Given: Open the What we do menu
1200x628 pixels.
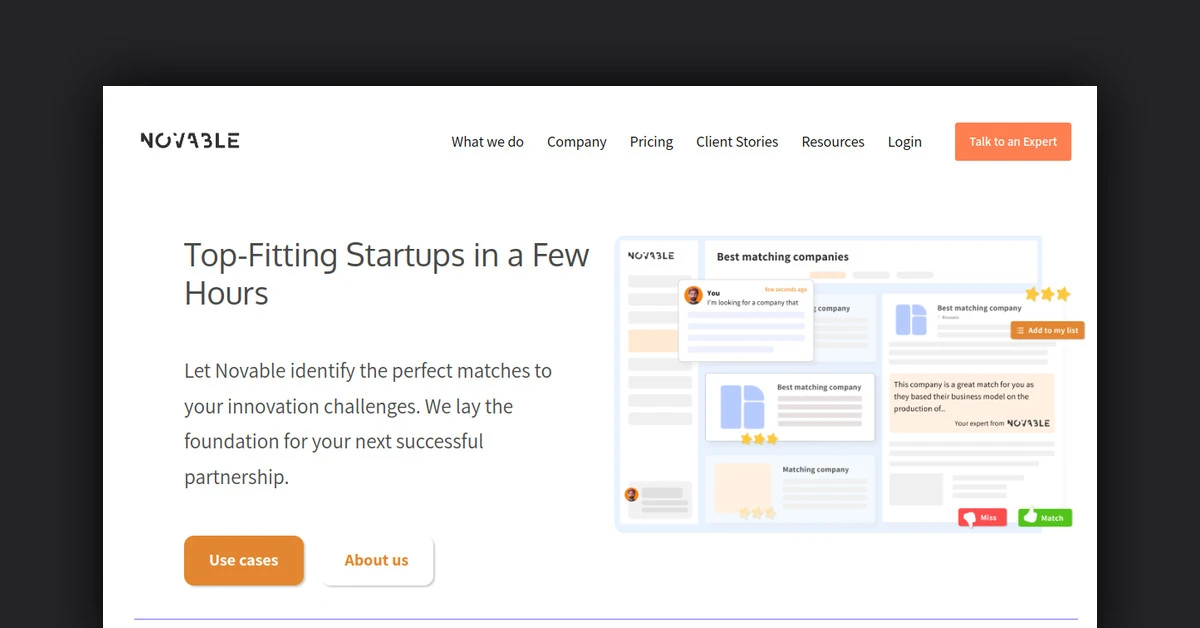Looking at the screenshot, I should 487,142.
